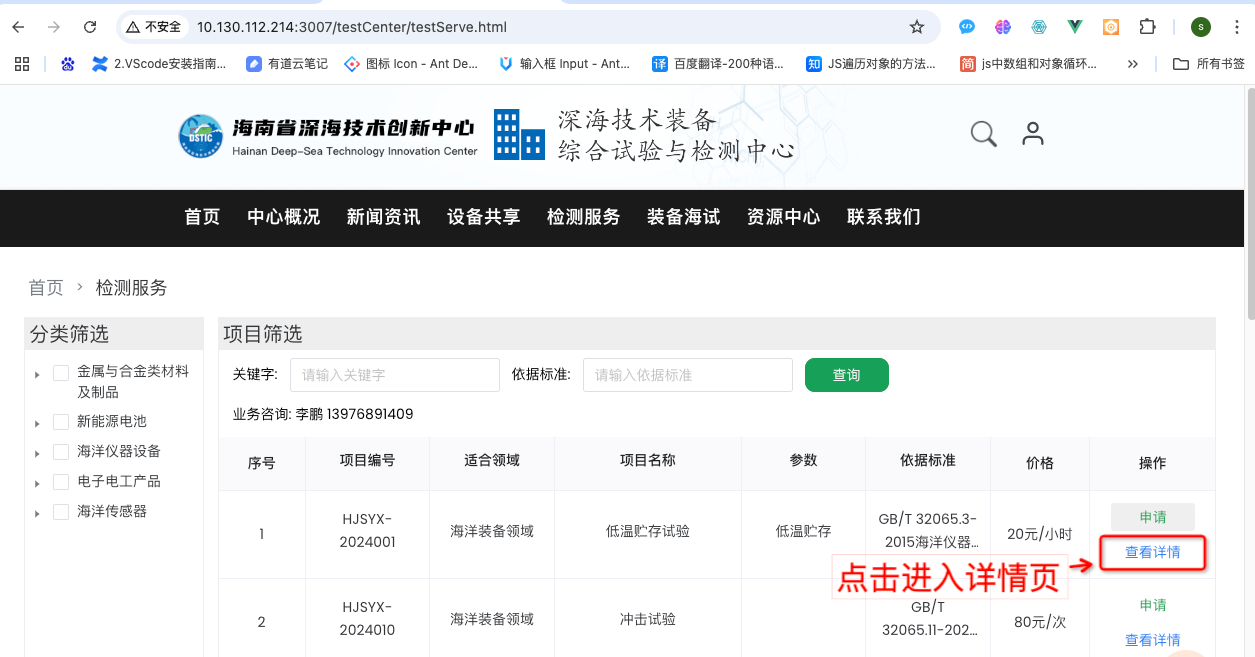Viewport: 1255px width, 657px height.
Task: Click the browser forward arrow
Action: pos(54,27)
